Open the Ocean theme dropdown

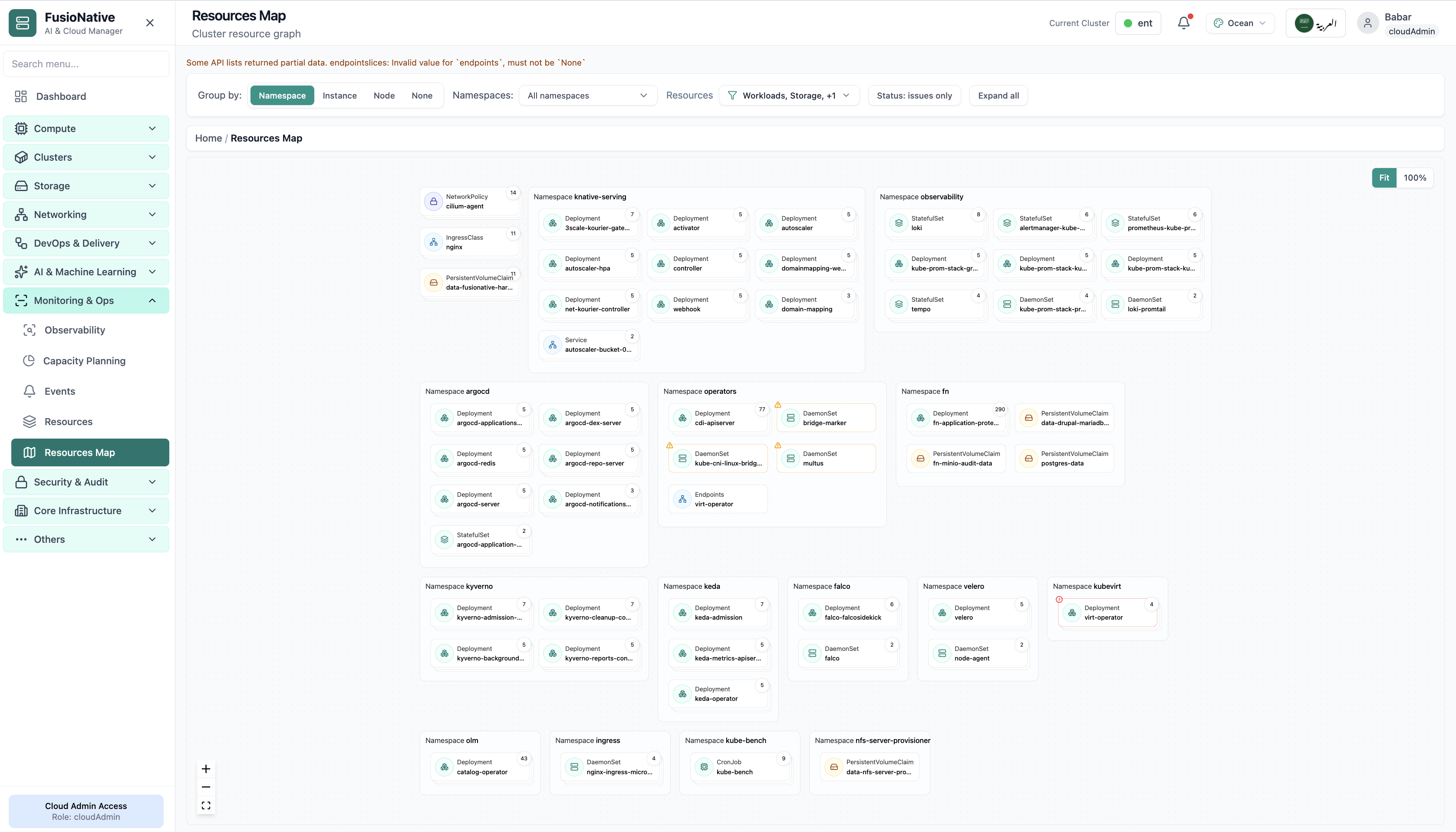tap(1240, 23)
